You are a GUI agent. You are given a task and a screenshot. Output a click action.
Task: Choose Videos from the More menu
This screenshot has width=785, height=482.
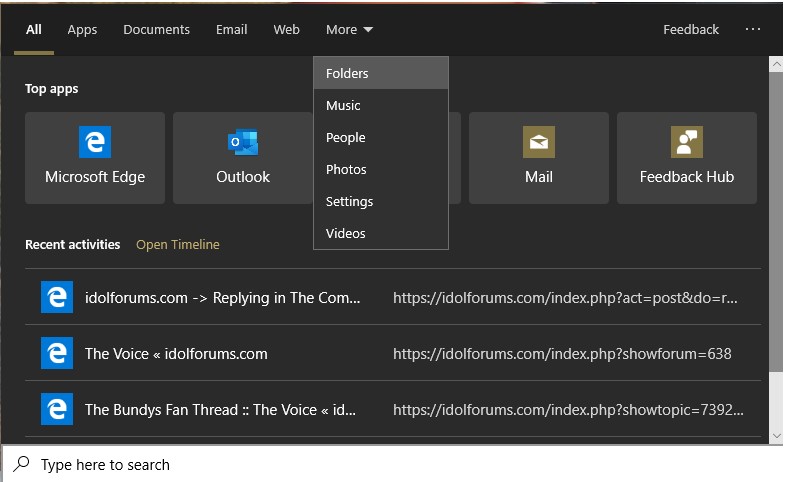(380, 233)
